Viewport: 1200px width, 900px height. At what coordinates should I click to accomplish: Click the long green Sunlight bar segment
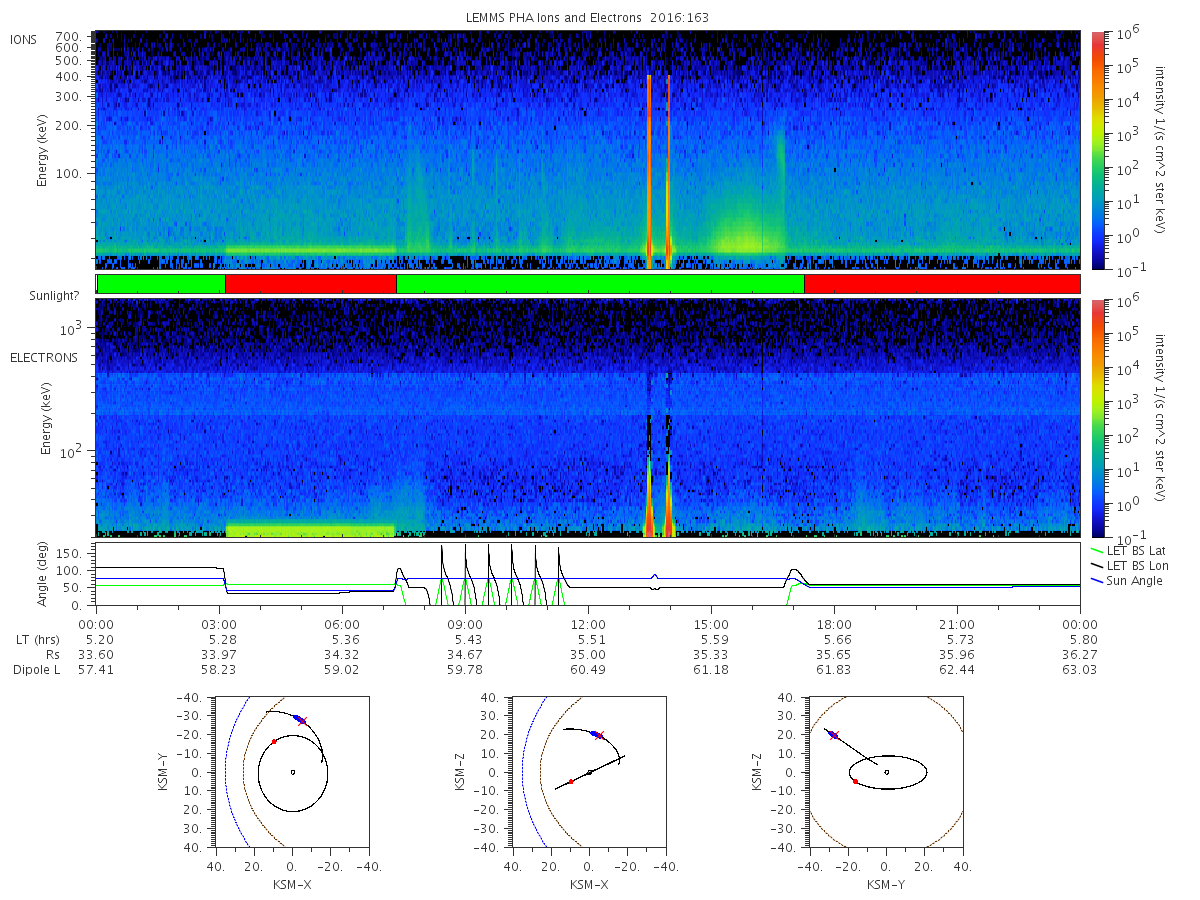600,284
